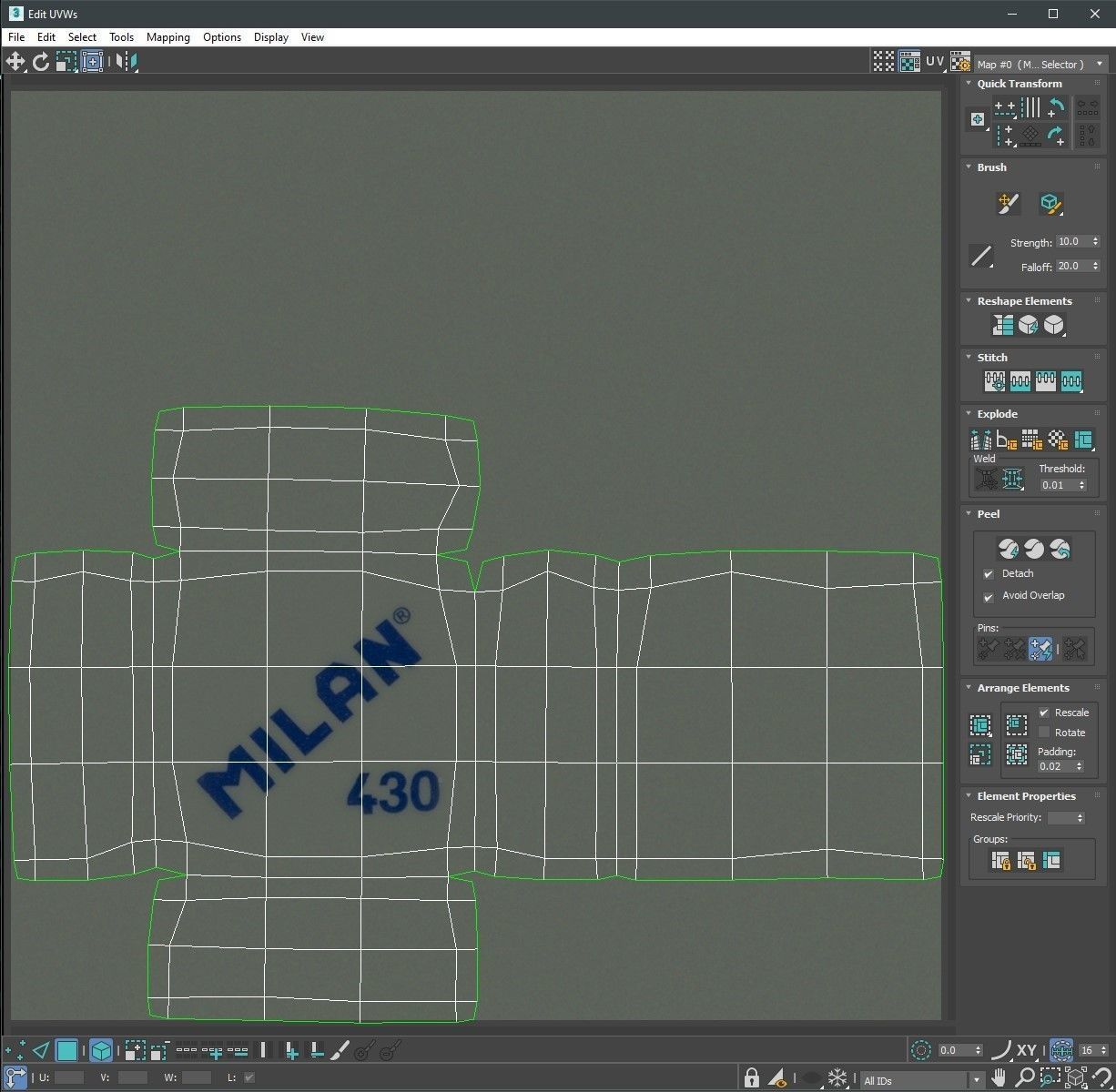Screen dimensions: 1116x1092
Task: Click the Padding spinner arrows
Action: coord(1080,766)
